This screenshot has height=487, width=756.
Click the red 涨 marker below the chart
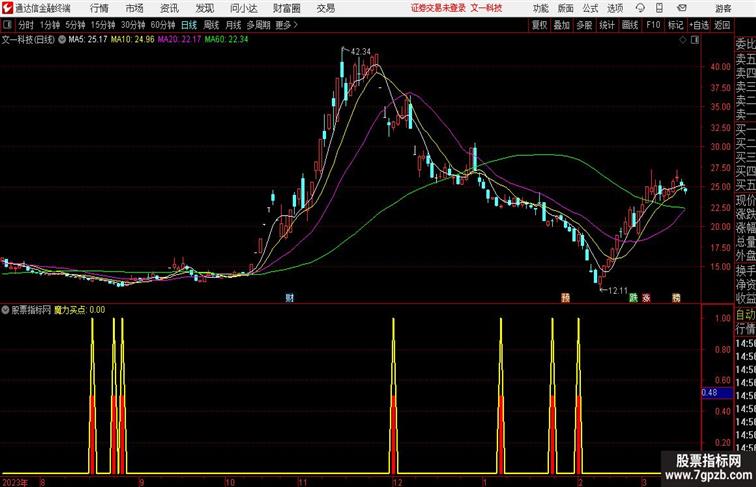point(646,298)
